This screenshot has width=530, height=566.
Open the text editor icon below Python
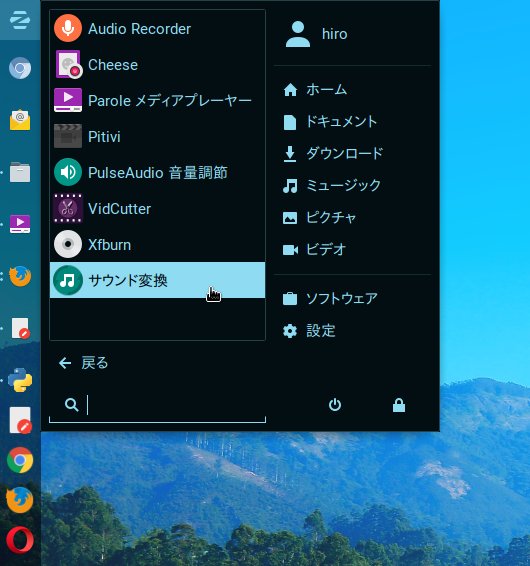tap(21, 421)
